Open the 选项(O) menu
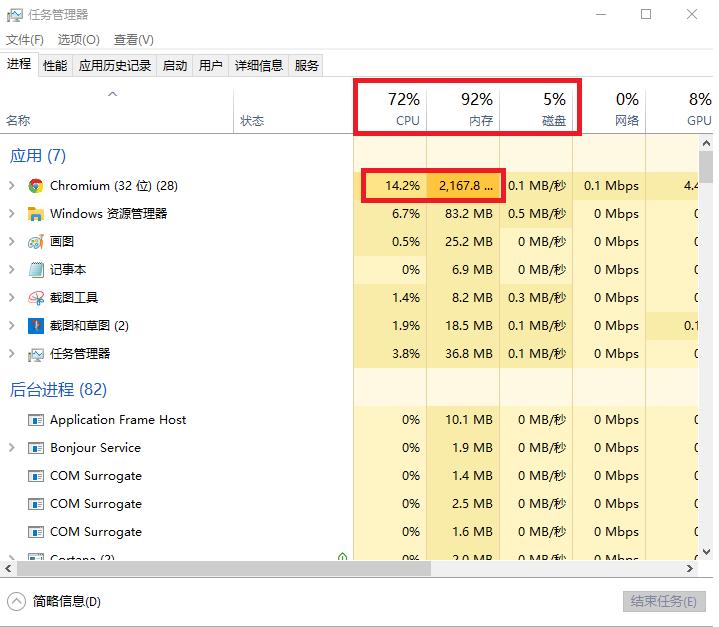This screenshot has height=627, width=719. [78, 40]
